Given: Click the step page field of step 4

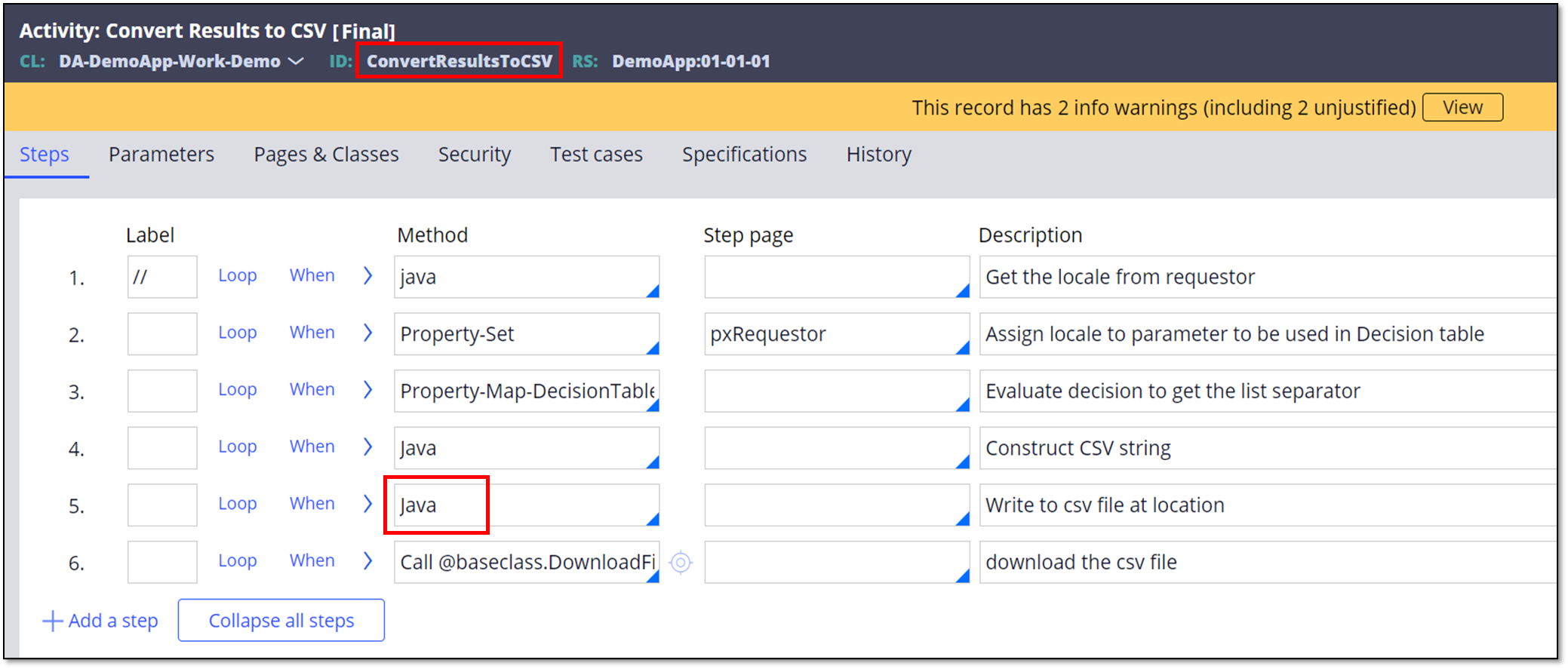Looking at the screenshot, I should point(837,448).
